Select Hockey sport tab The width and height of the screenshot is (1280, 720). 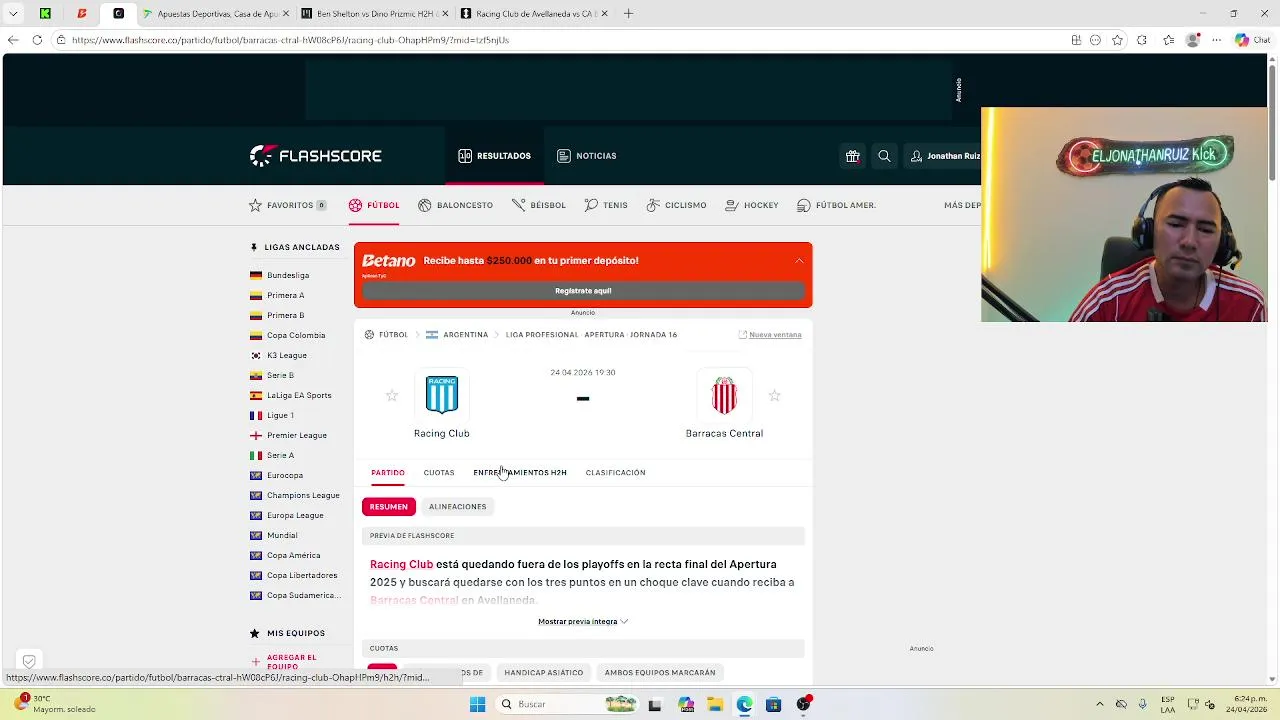click(x=752, y=205)
